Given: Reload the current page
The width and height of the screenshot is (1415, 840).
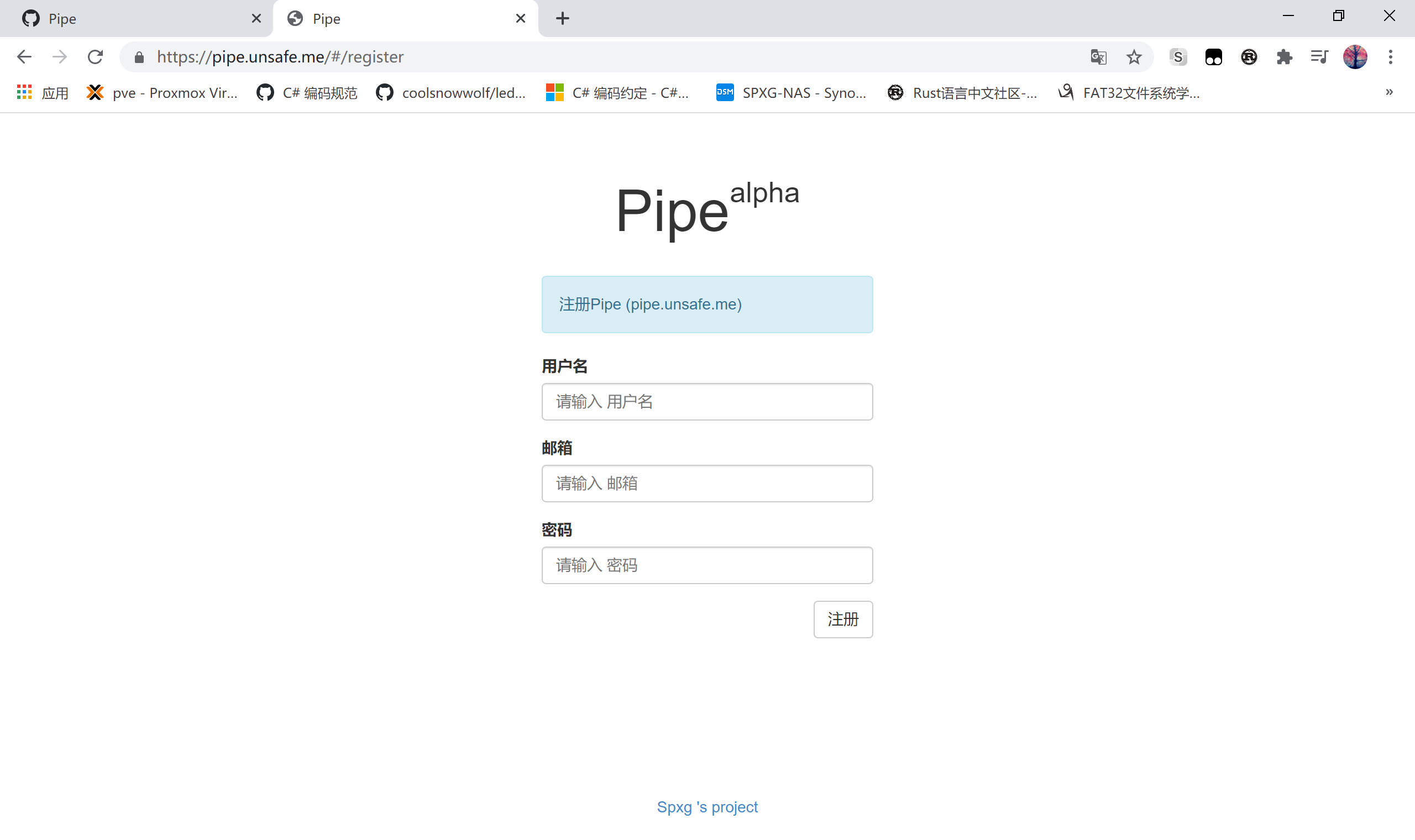Looking at the screenshot, I should point(95,56).
